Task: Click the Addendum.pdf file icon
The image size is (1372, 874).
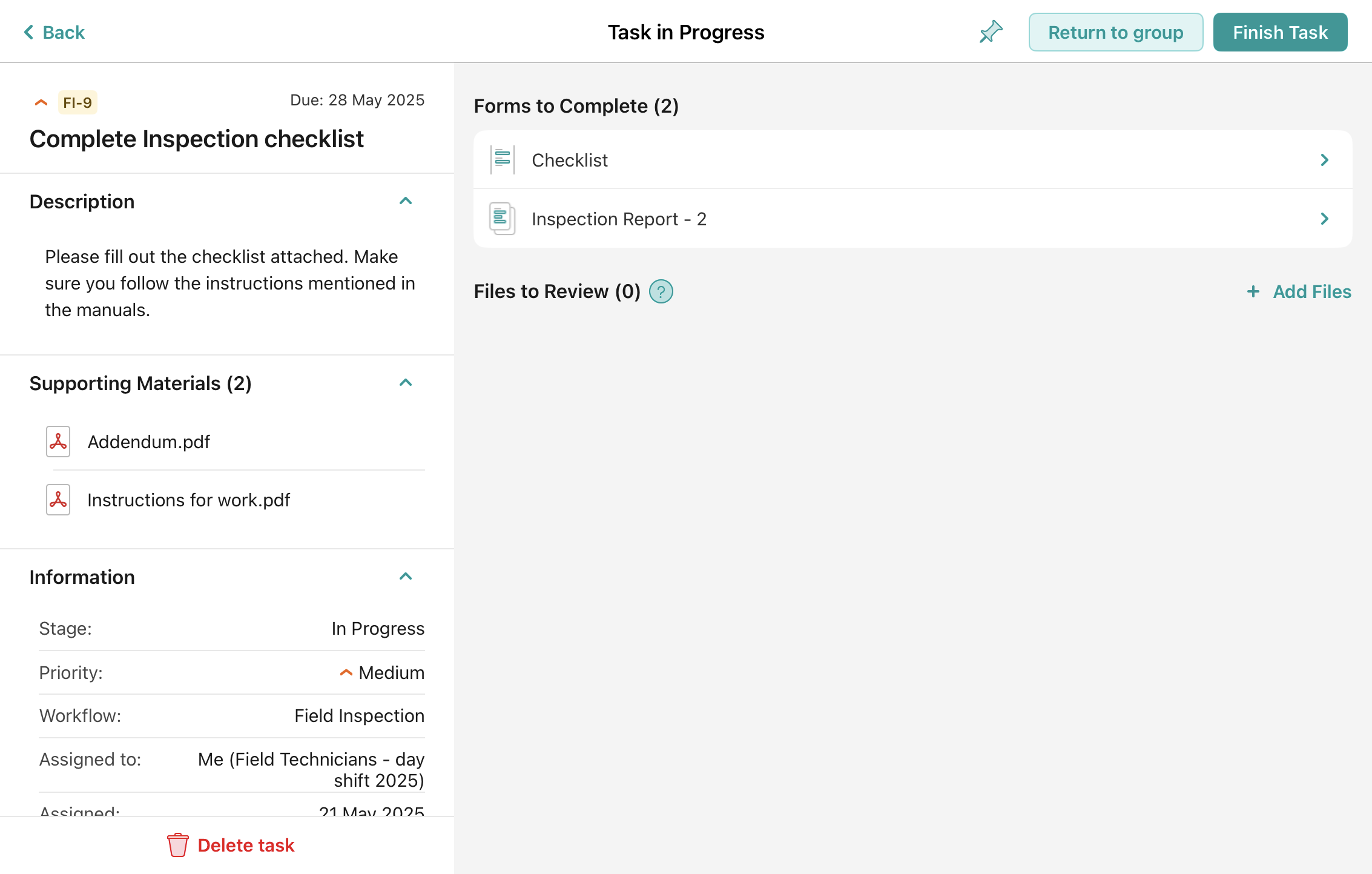Action: click(58, 442)
